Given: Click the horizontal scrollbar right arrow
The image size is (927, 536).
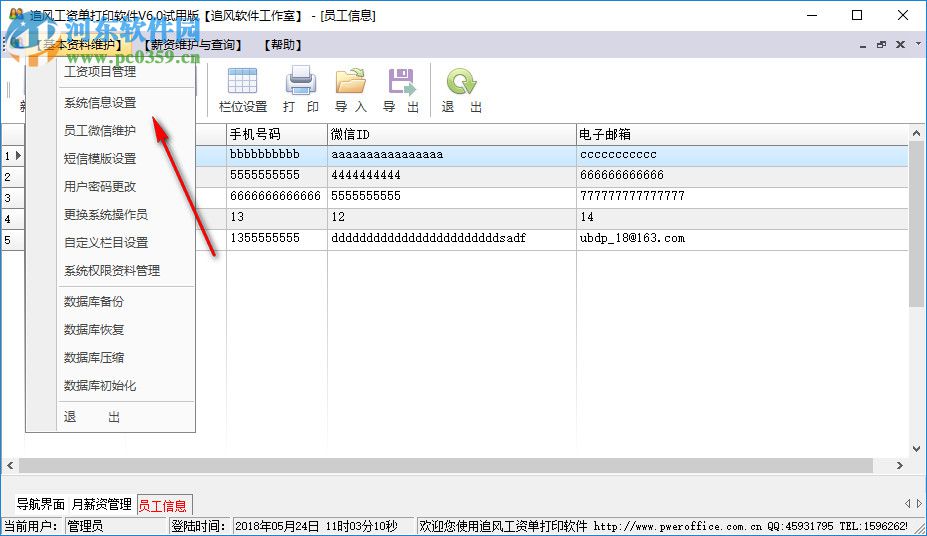Looking at the screenshot, I should click(x=900, y=466).
